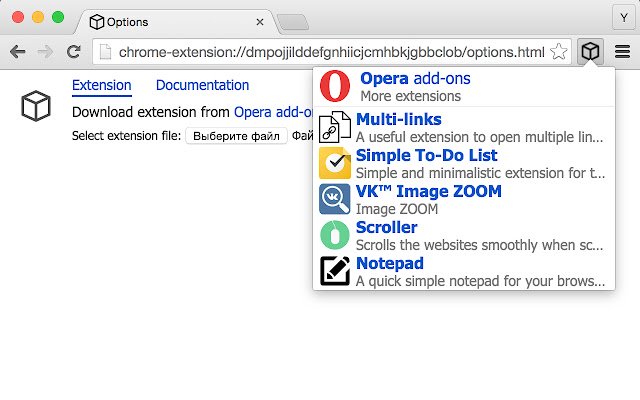Click the Notepad pencil icon
This screenshot has height=400, width=640.
(335, 271)
